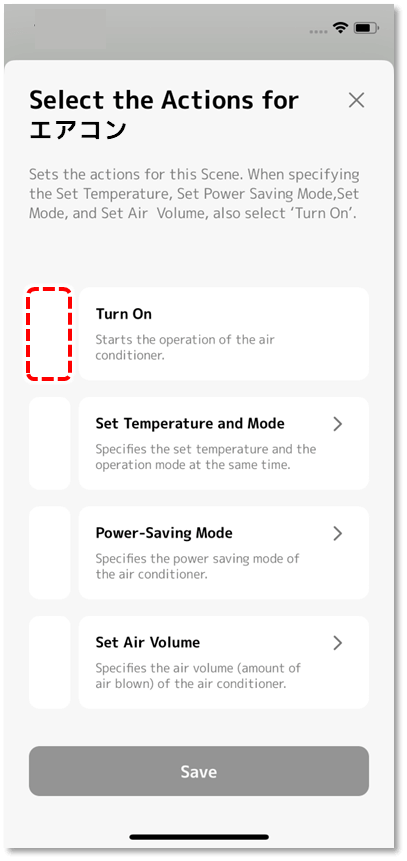
Task: Expand Set Air Volume chevron
Action: tap(338, 642)
